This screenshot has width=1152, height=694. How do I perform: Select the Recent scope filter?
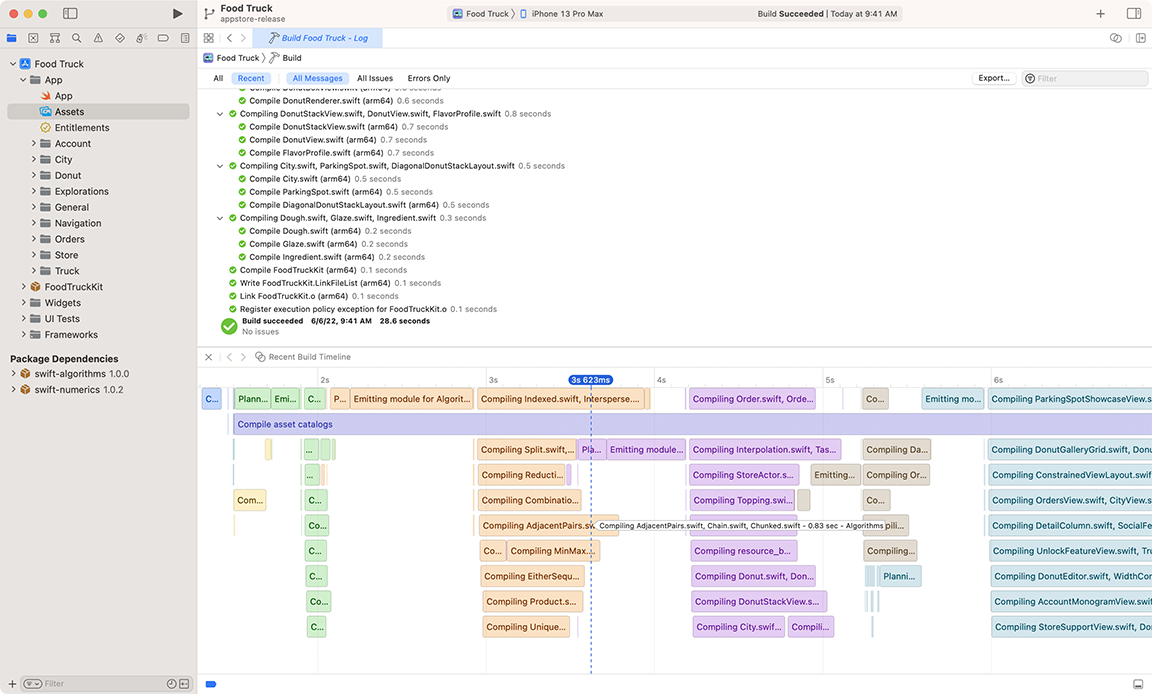(251, 79)
